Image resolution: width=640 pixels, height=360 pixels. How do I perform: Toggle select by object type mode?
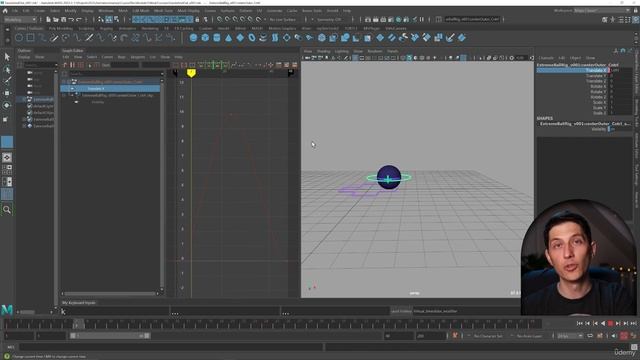point(109,19)
